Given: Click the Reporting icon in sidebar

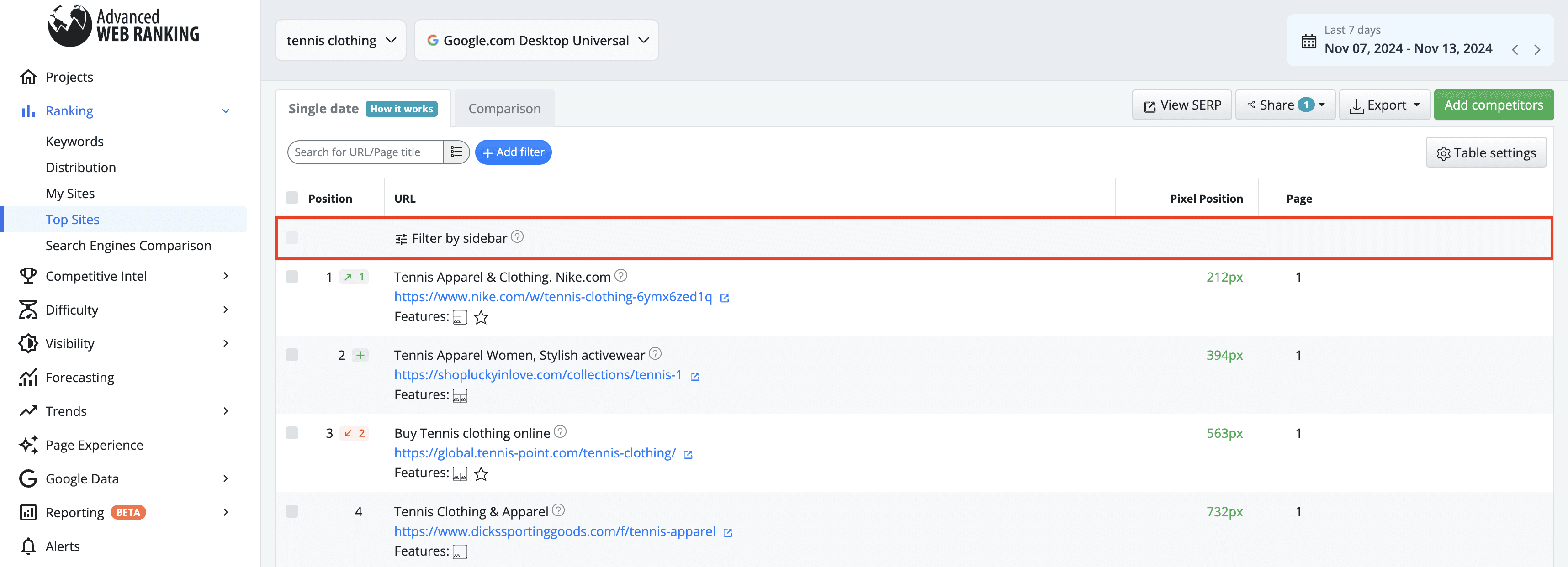Looking at the screenshot, I should 28,512.
